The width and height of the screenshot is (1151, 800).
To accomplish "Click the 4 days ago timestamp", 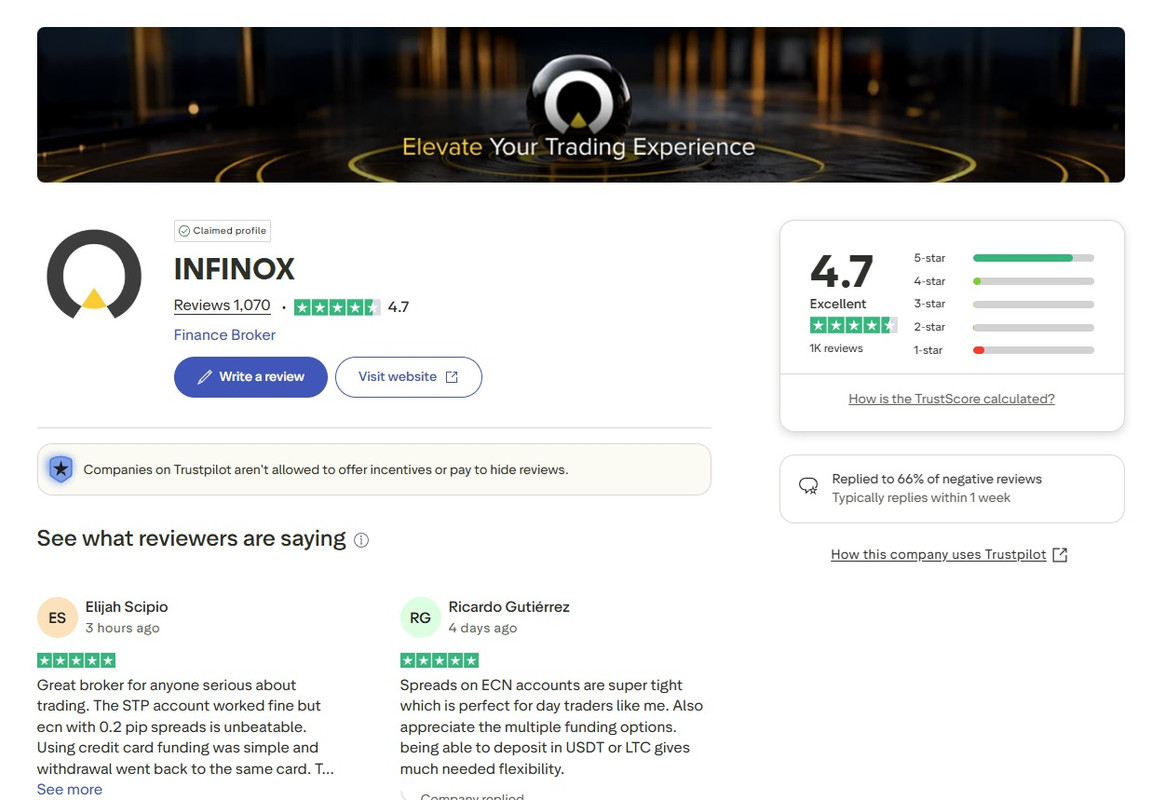I will pyautogui.click(x=482, y=628).
